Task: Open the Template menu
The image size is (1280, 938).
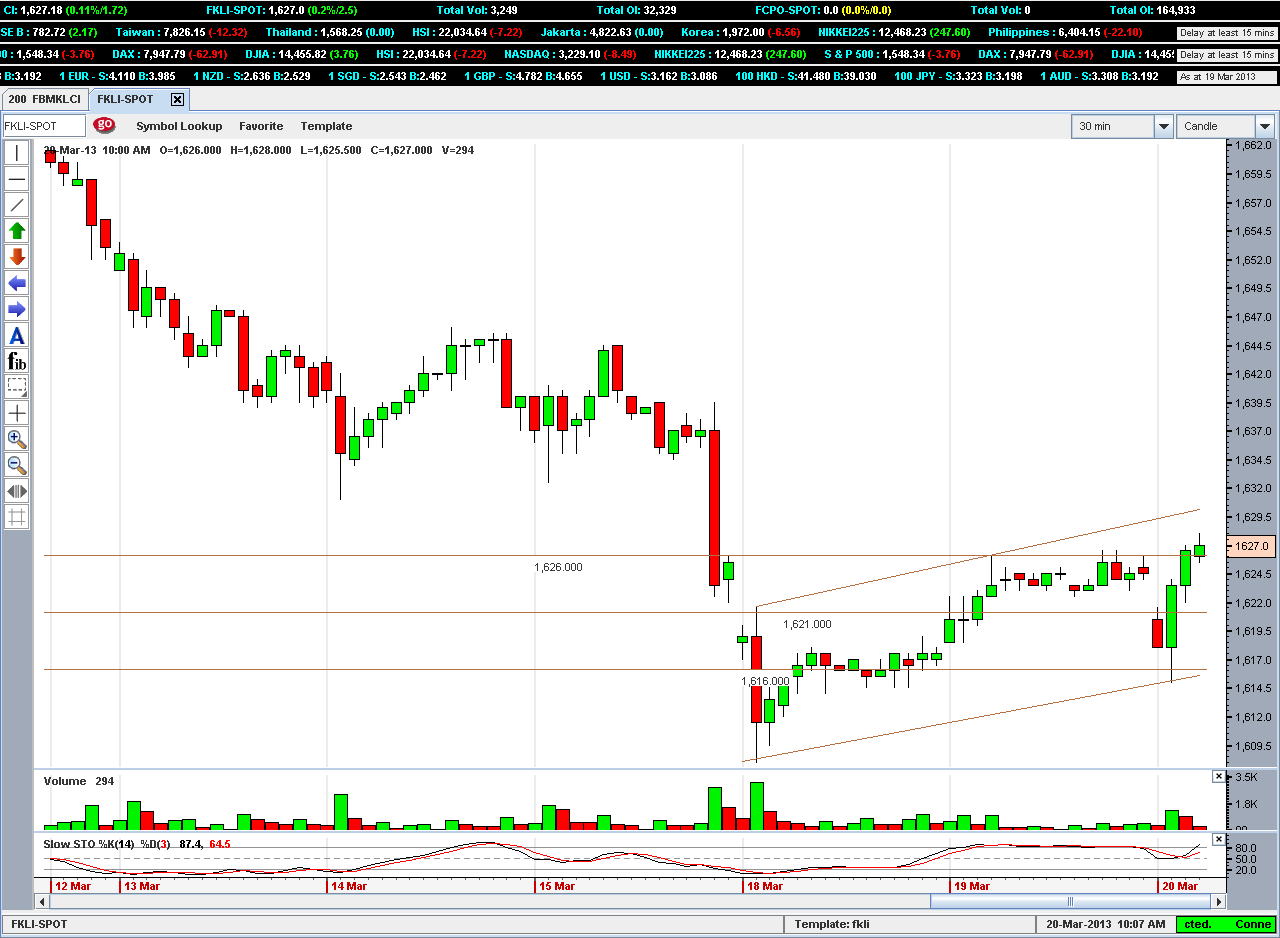Action: pyautogui.click(x=326, y=126)
